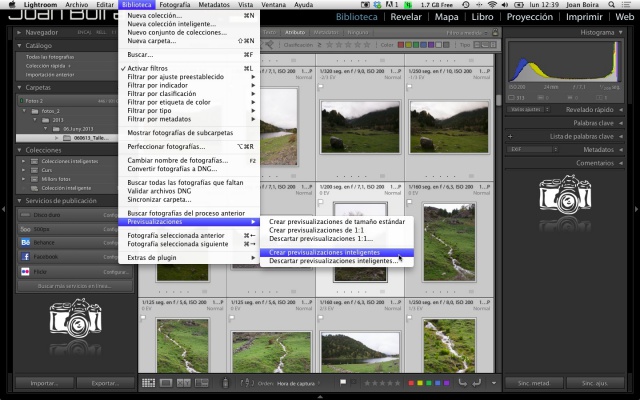Select the stream photo thumbnail 1/160 f/6,5

(x=449, y=242)
